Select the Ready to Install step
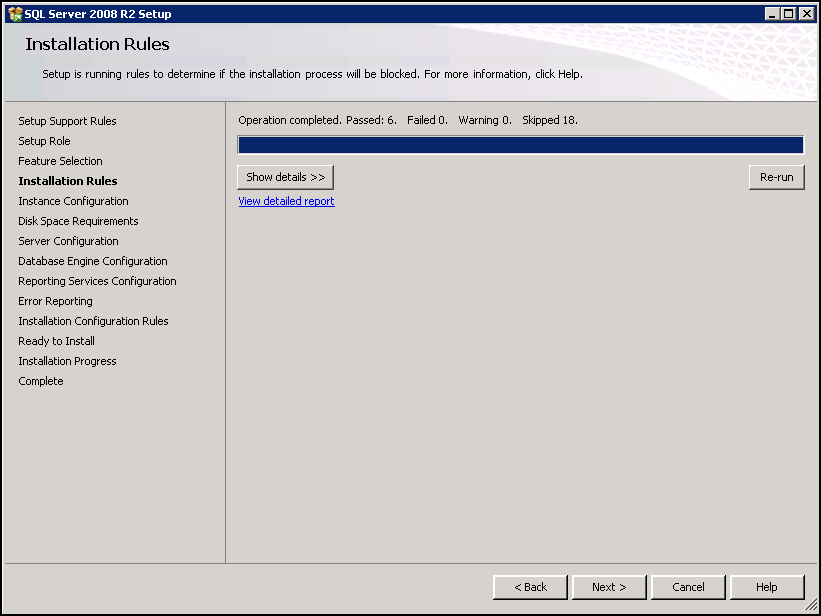 pyautogui.click(x=56, y=340)
